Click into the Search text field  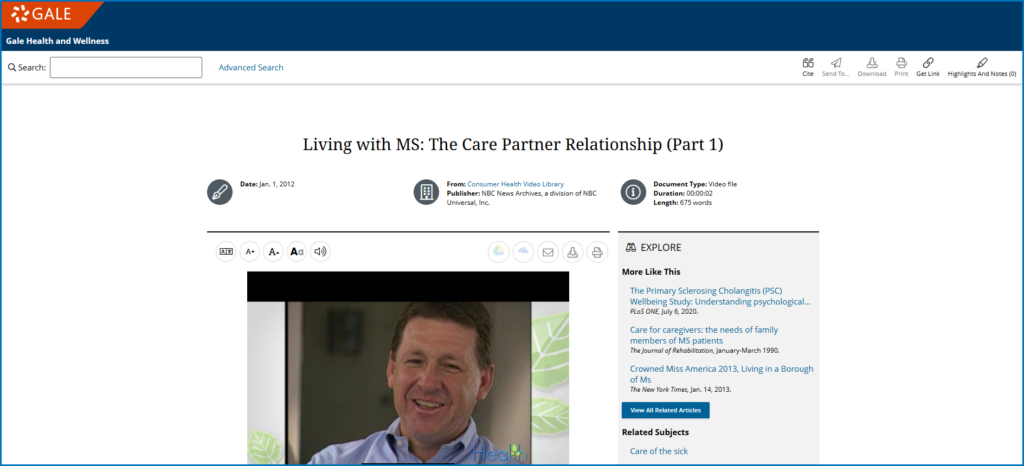(x=126, y=68)
